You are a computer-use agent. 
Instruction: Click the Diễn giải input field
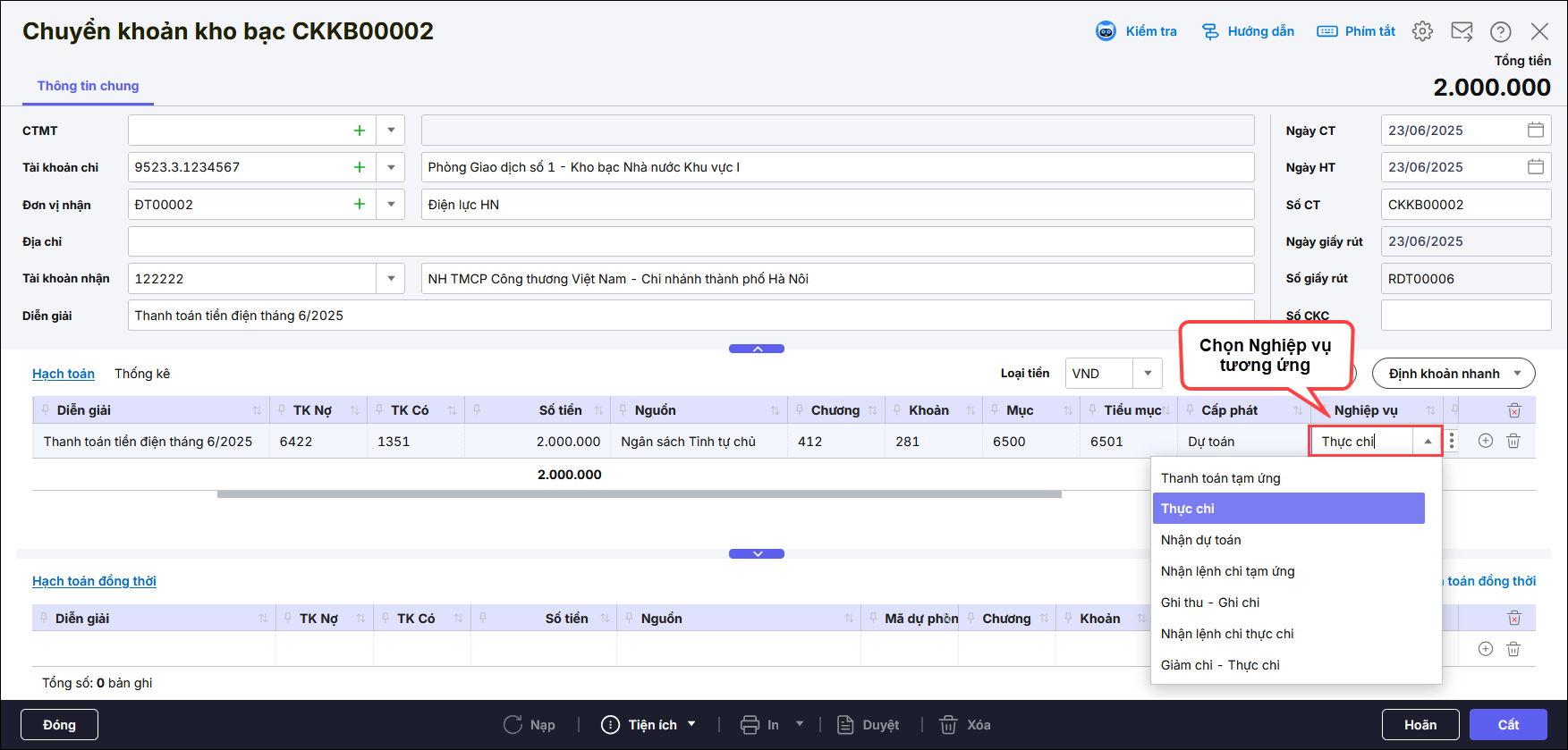691,316
